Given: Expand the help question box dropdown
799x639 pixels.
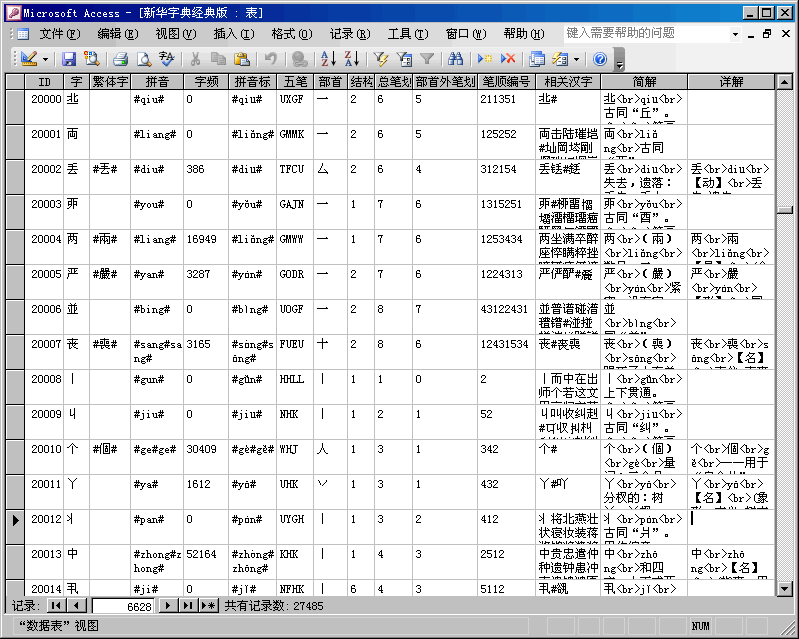Looking at the screenshot, I should (x=735, y=34).
